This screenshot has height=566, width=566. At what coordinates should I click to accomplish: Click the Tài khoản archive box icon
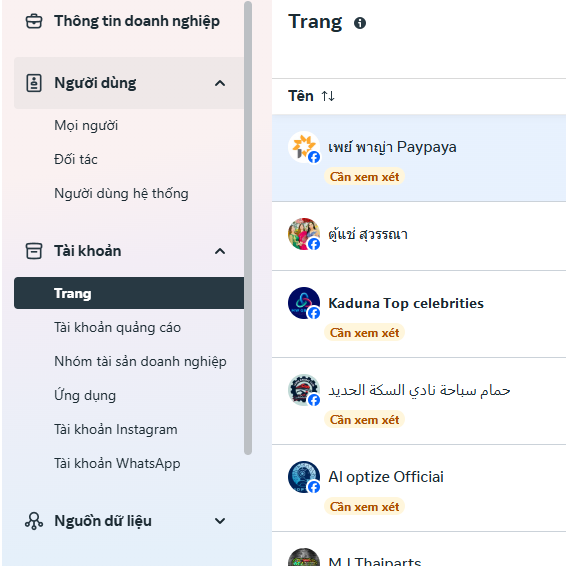click(34, 251)
